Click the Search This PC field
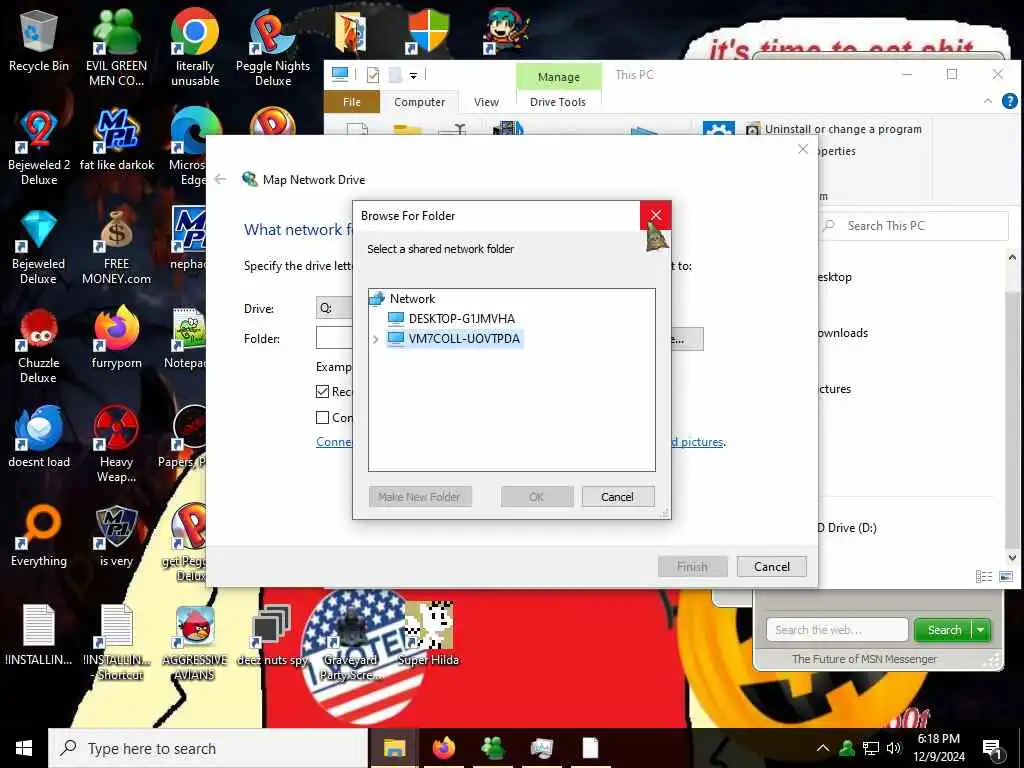This screenshot has width=1024, height=768. (x=914, y=226)
